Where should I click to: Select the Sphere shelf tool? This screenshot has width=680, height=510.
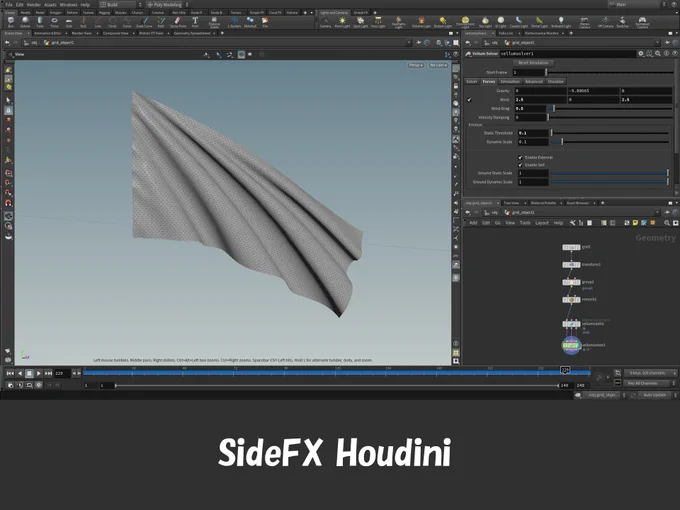pyautogui.click(x=25, y=22)
